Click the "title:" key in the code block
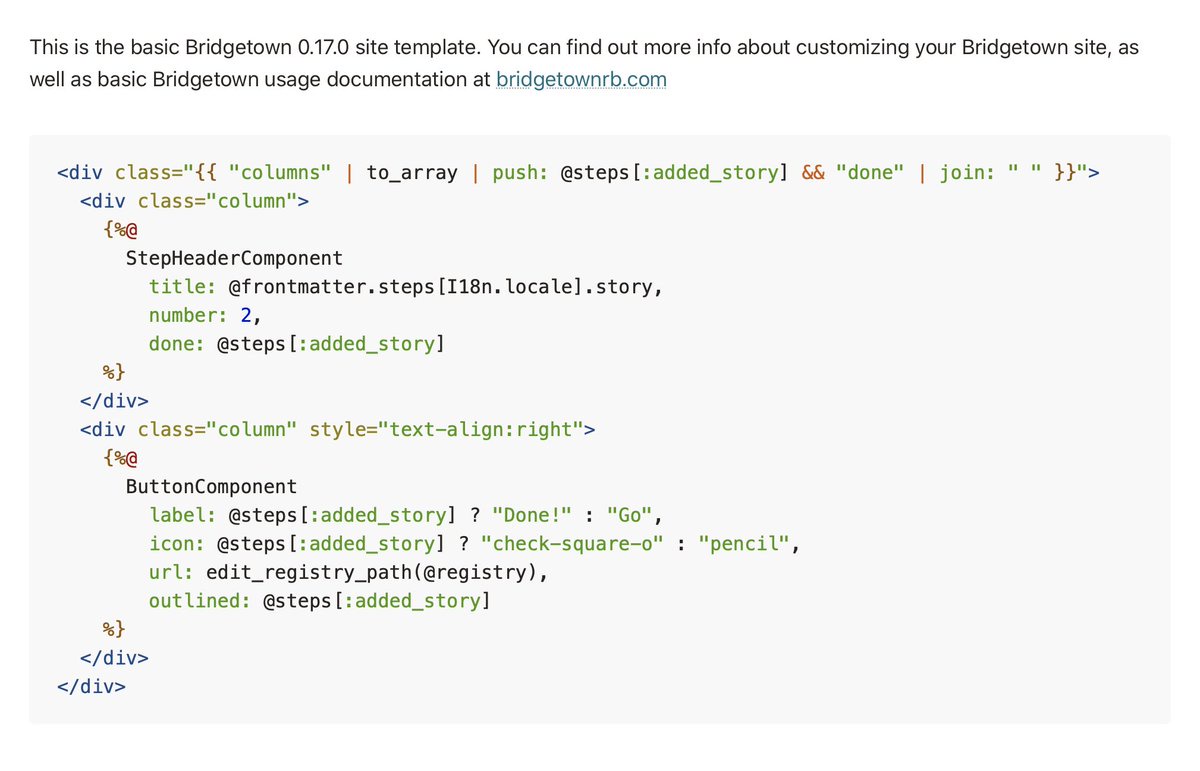Image resolution: width=1200 pixels, height=771 pixels. pyautogui.click(x=183, y=287)
